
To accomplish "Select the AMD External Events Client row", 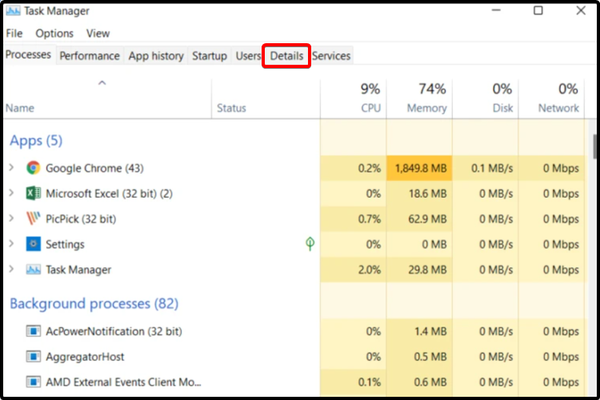I will coord(125,381).
